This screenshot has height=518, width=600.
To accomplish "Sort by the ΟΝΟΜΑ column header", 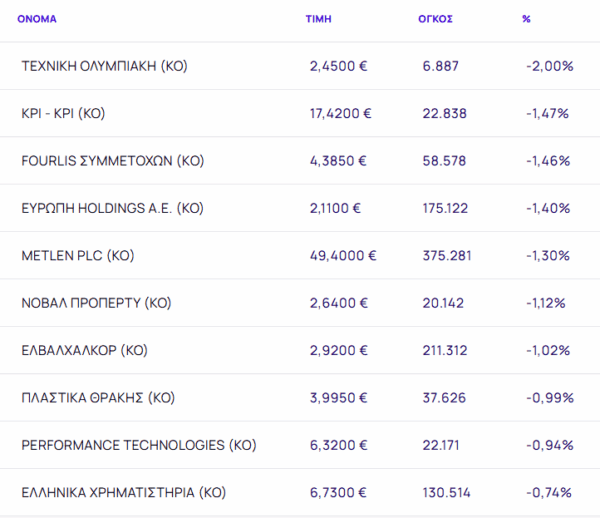I will point(37,19).
